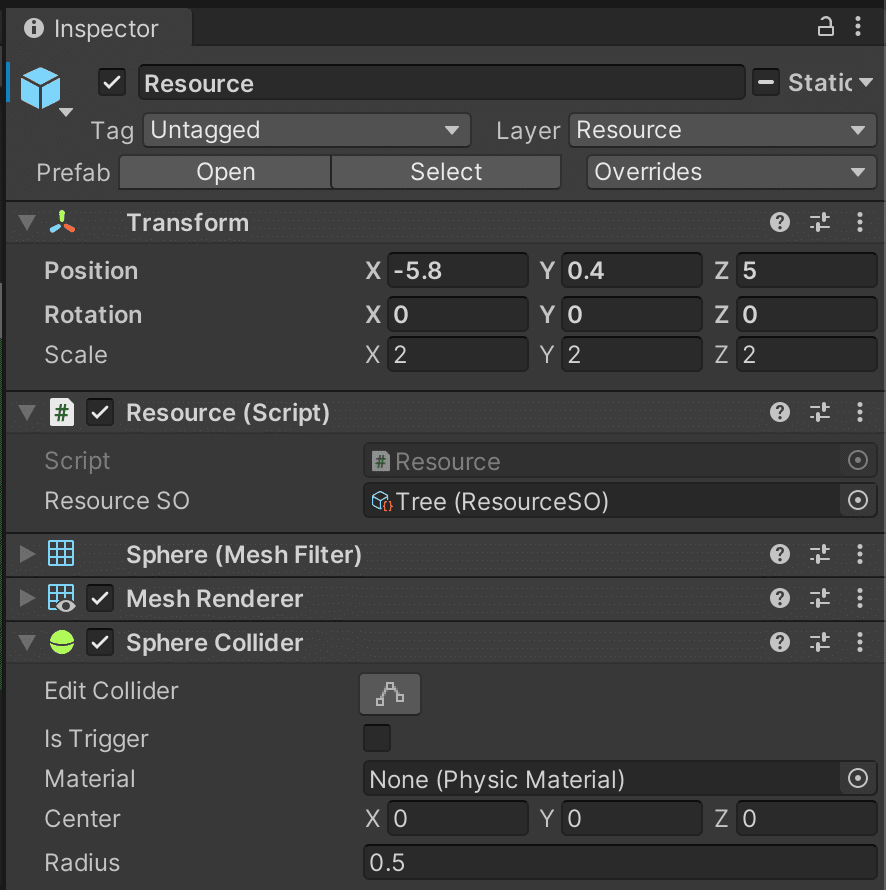
Task: Enable the Is Trigger checkbox
Action: click(x=377, y=738)
